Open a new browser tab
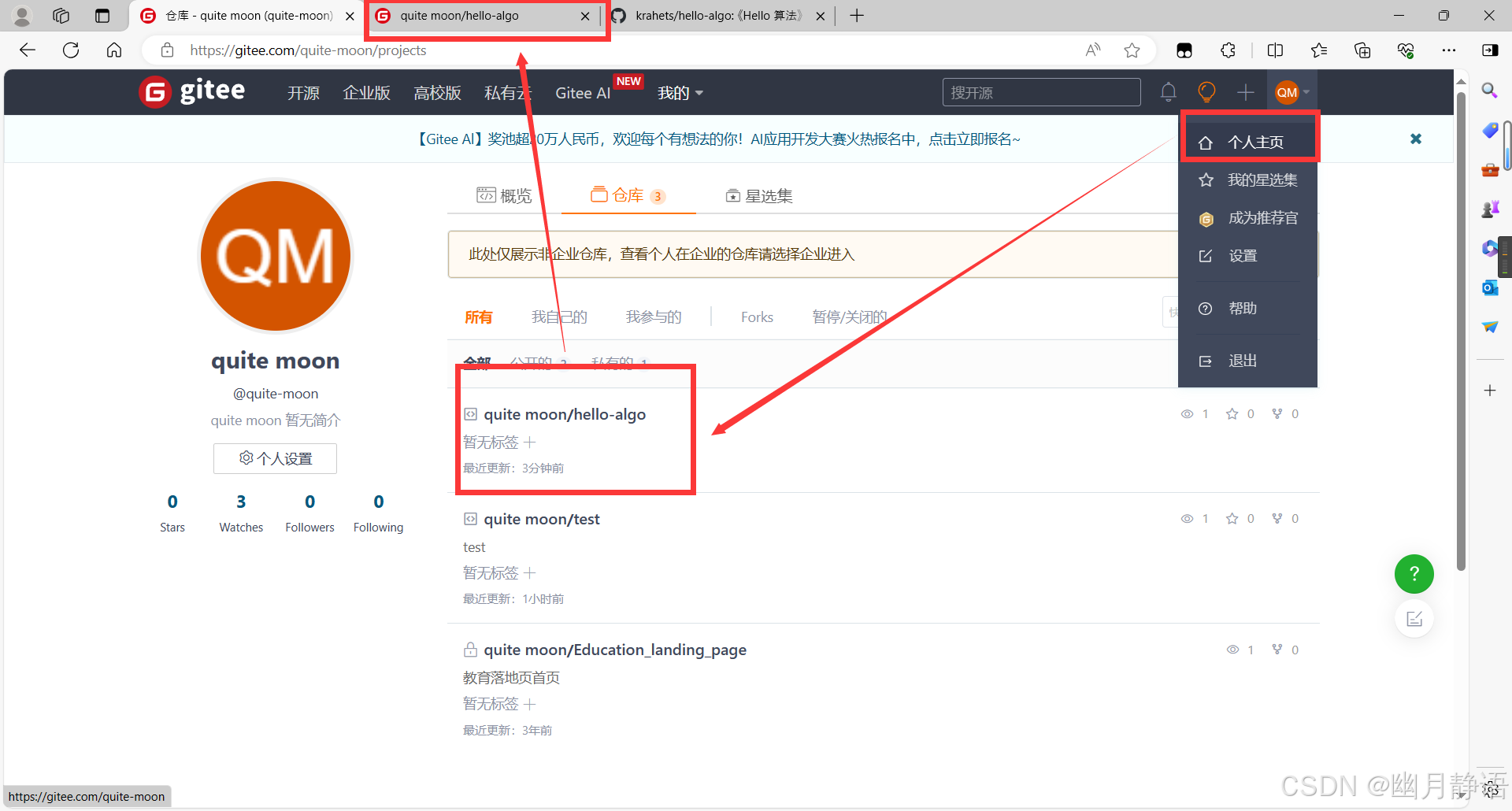The width and height of the screenshot is (1512, 811). click(x=857, y=16)
